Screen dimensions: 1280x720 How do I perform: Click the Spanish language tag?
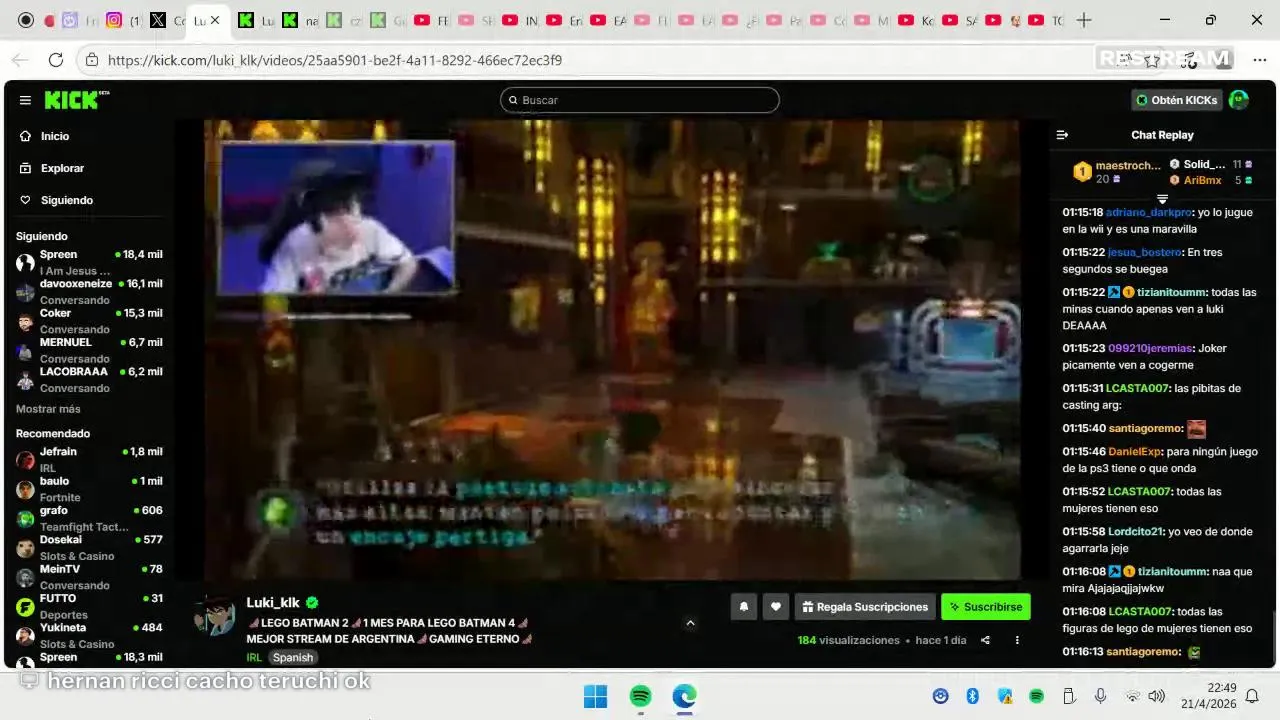point(293,657)
